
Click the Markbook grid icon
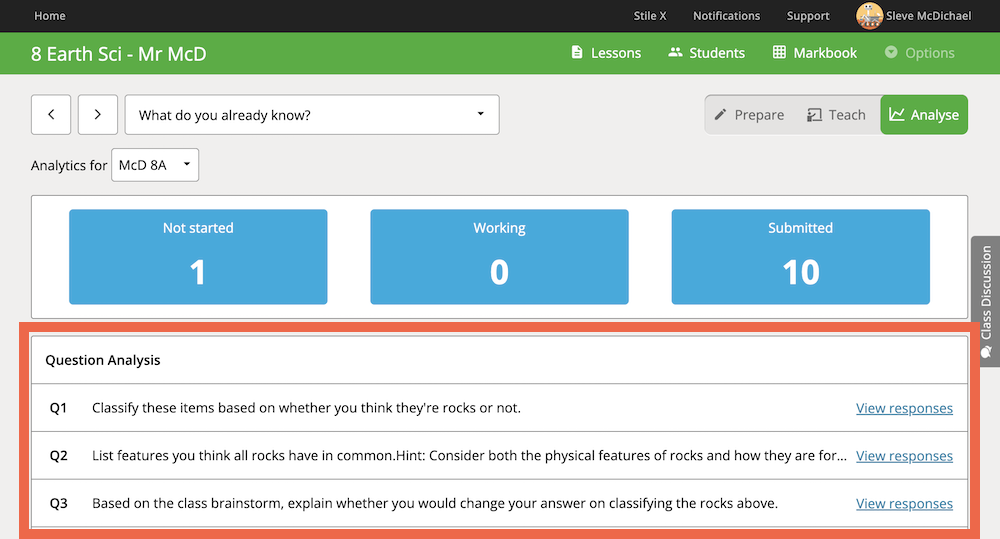coord(779,52)
